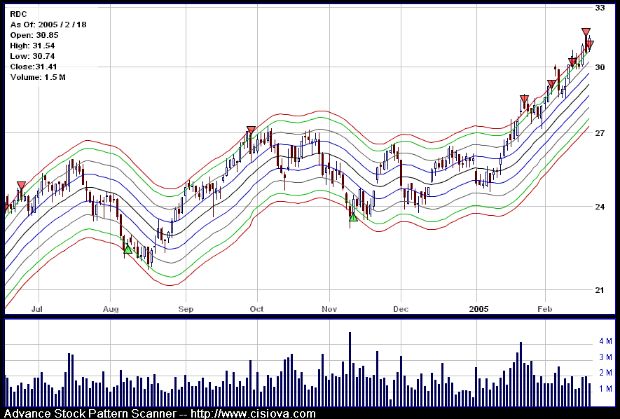Viewport: 620px width, 419px height.
Task: Click the Aug month label
Action: 111,309
